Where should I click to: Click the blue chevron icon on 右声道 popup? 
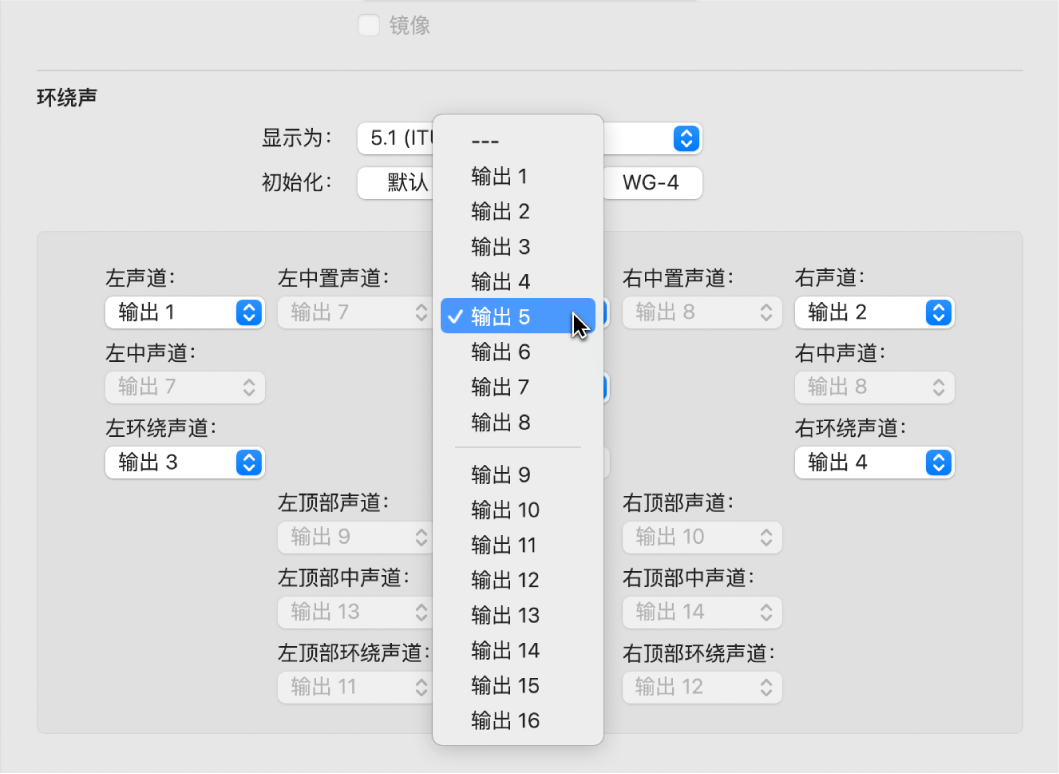pyautogui.click(x=938, y=312)
